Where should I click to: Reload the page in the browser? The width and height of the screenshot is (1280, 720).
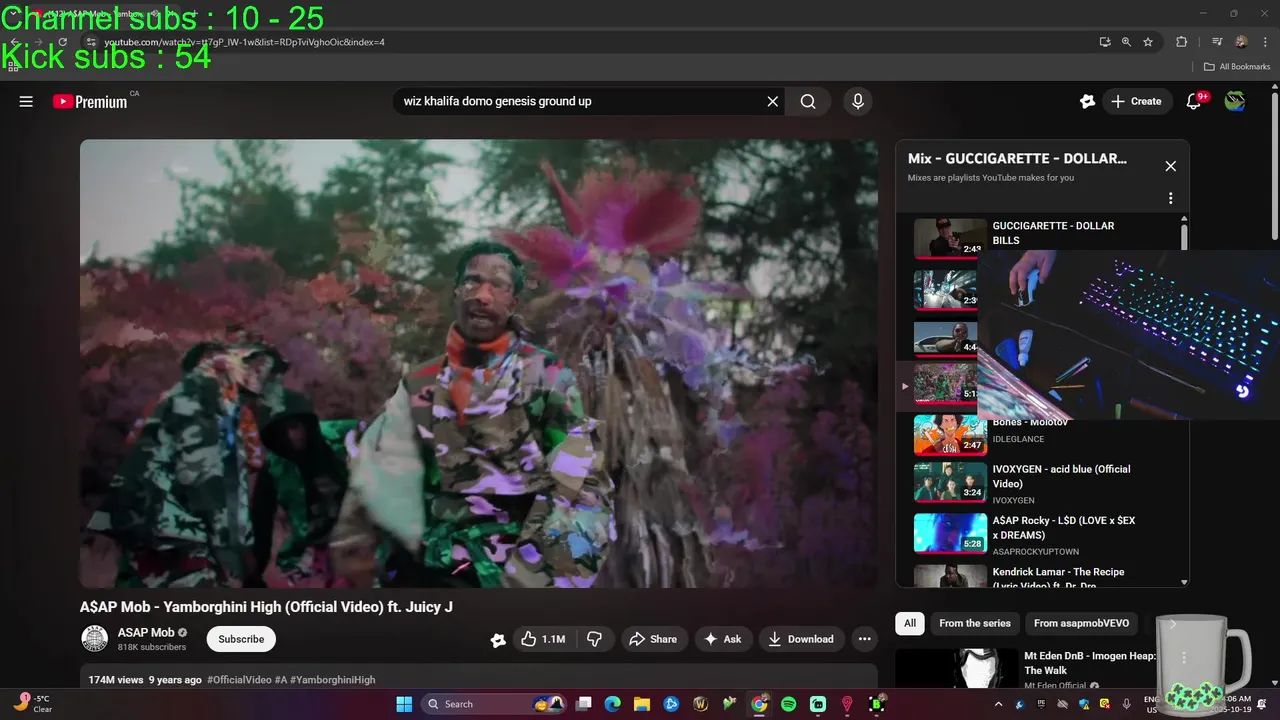pyautogui.click(x=62, y=42)
